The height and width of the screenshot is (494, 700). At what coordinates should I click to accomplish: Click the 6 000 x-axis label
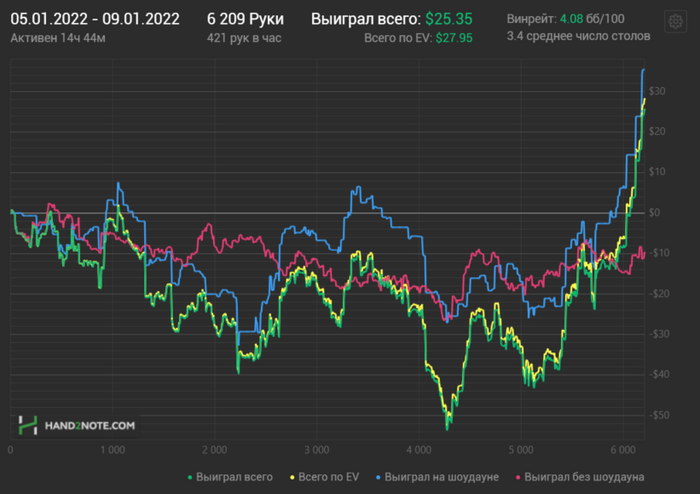point(623,450)
